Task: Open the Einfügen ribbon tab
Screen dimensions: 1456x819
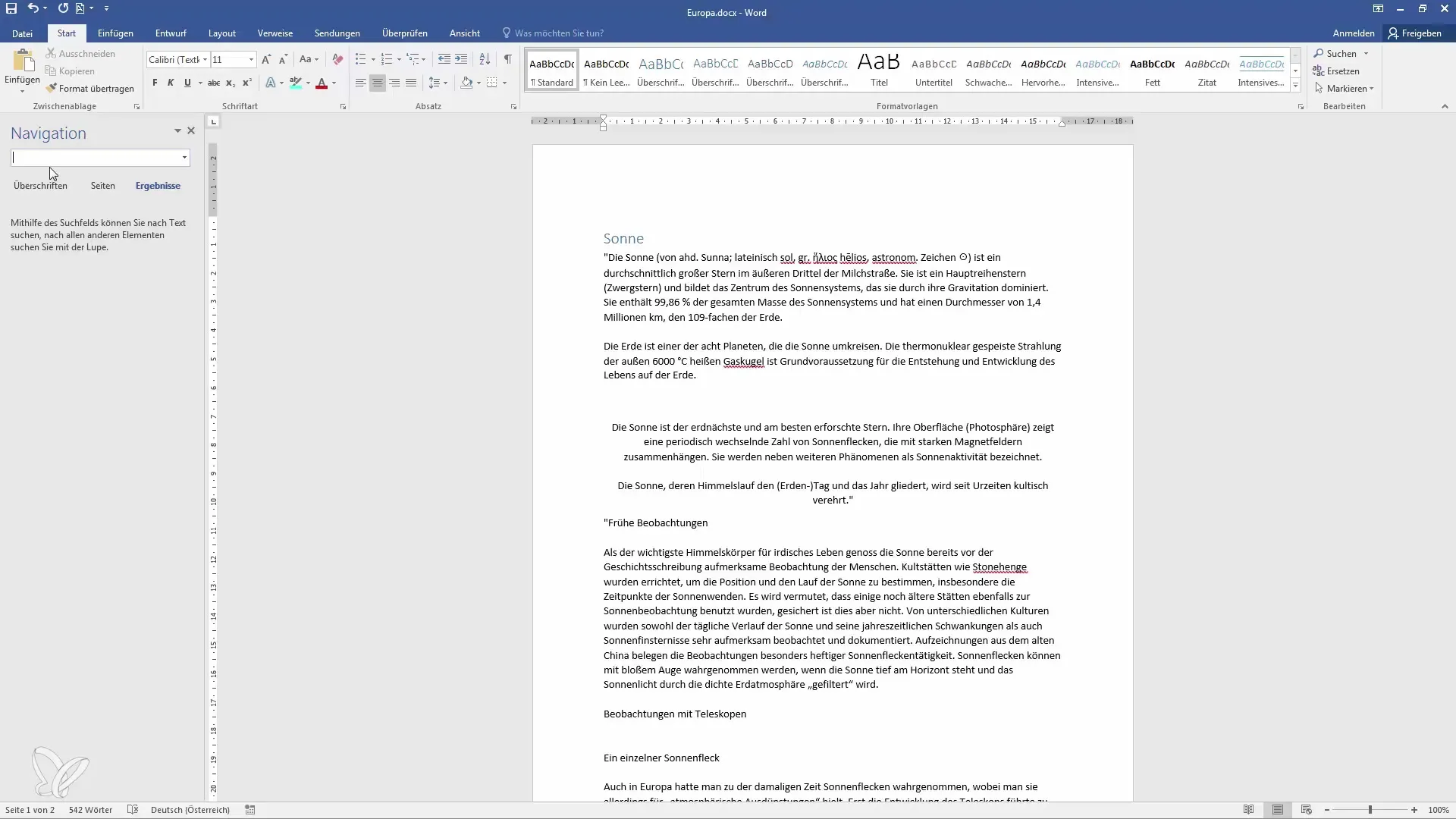Action: pyautogui.click(x=115, y=33)
